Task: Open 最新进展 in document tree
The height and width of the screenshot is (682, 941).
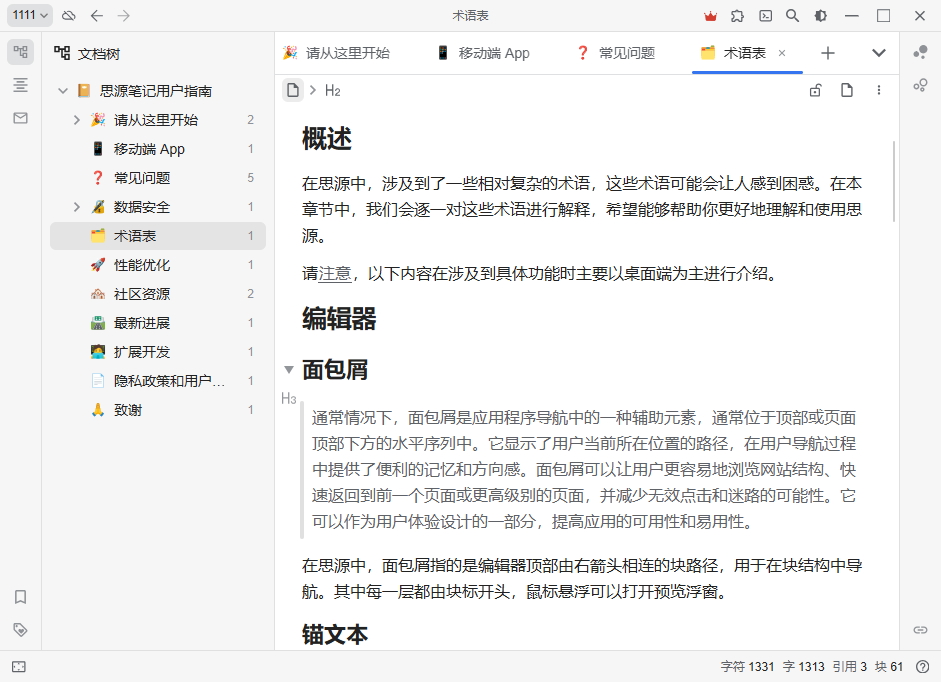Action: tap(158, 323)
